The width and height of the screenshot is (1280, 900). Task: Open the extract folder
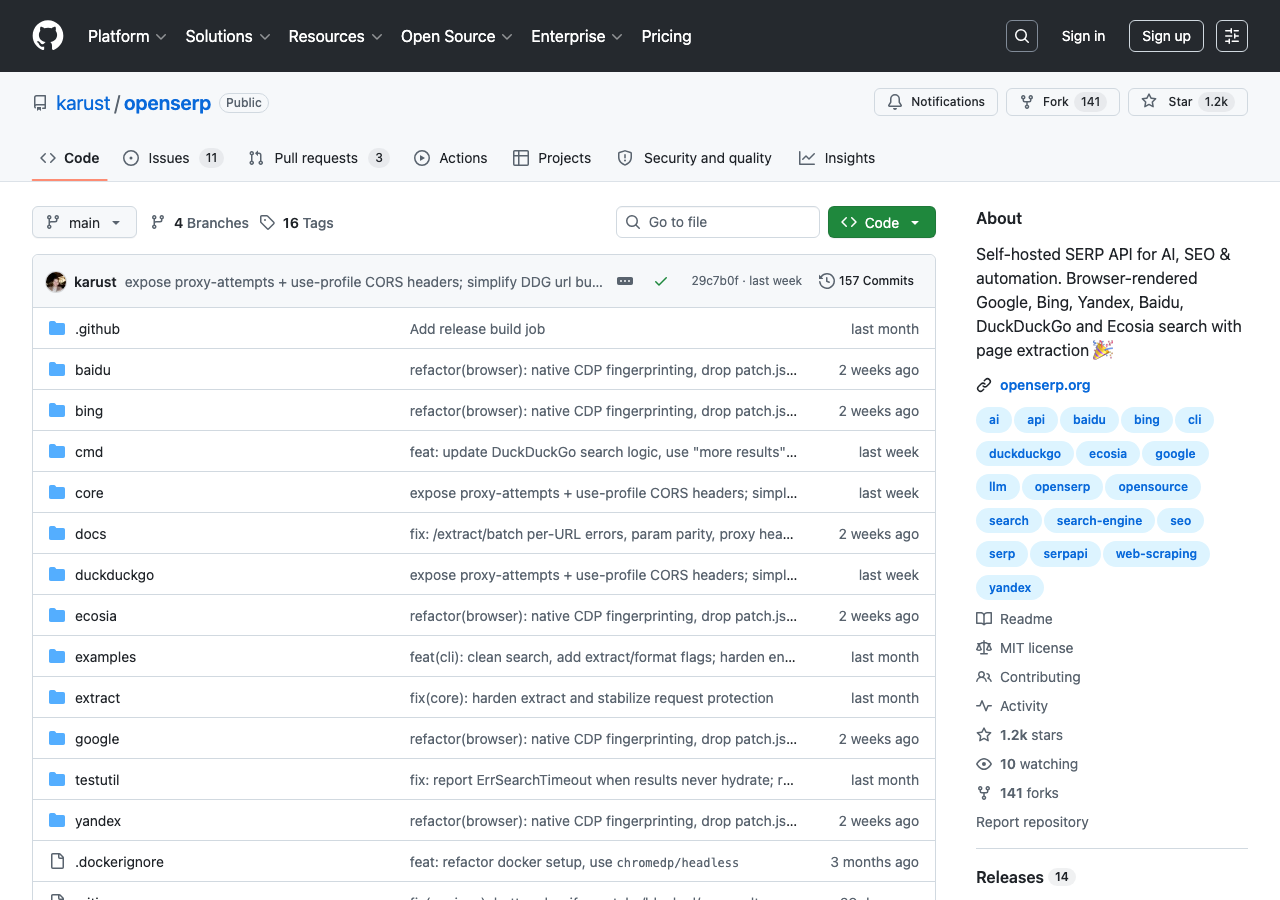[x=97, y=698]
